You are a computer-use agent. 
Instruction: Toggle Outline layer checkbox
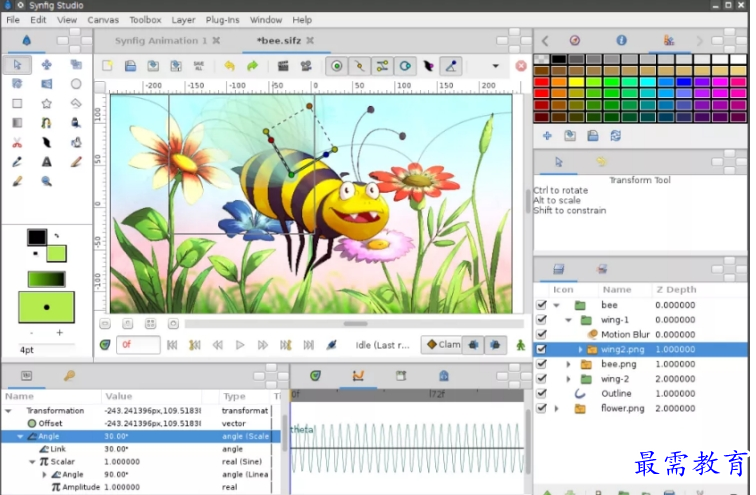pyautogui.click(x=541, y=393)
